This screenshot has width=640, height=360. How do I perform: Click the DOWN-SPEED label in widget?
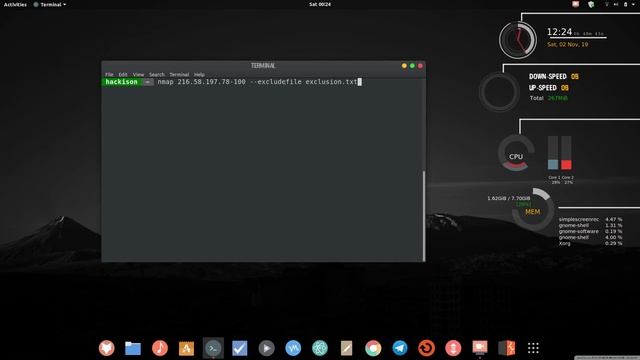pos(548,76)
